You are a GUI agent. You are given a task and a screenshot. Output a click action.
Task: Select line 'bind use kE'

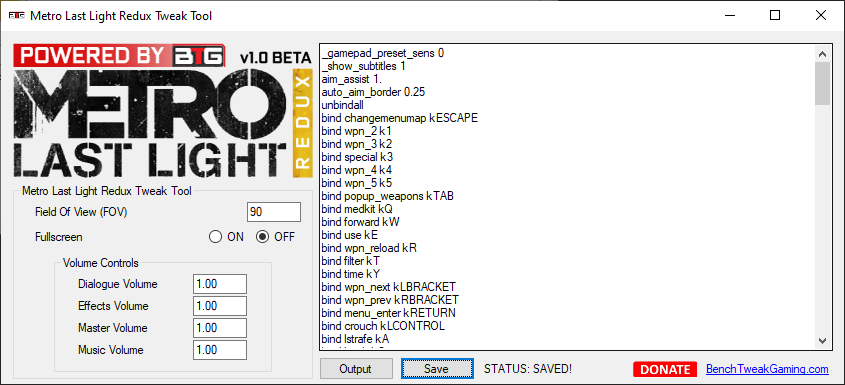tap(350, 235)
